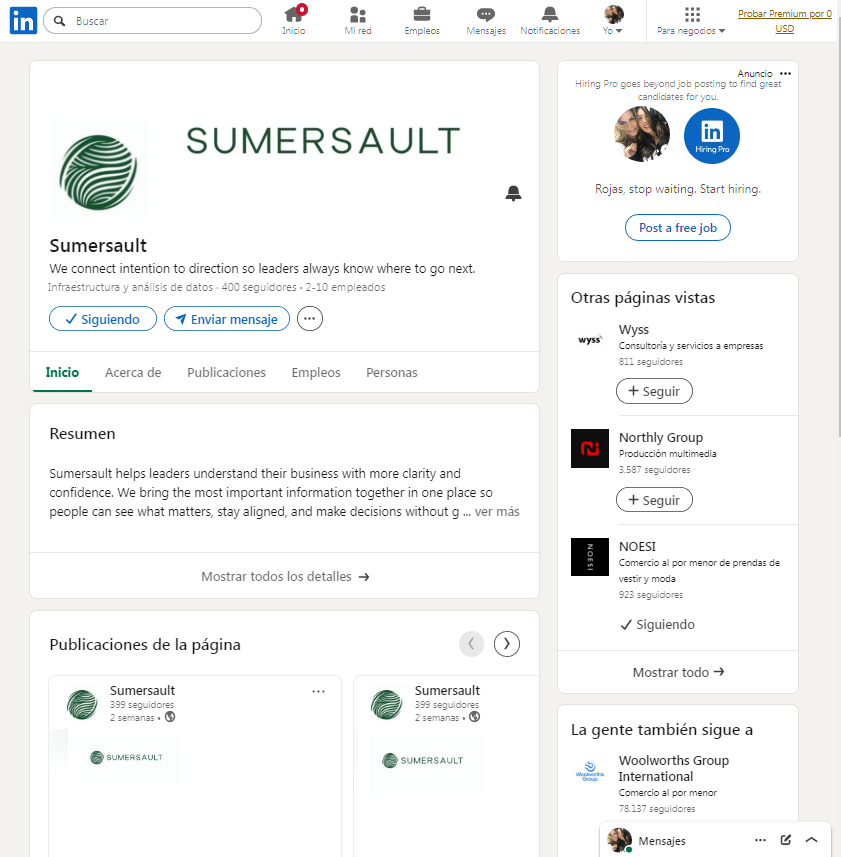Viewport: 841px width, 857px height.
Task: Toggle Siguiendo for NOESI
Action: point(657,624)
